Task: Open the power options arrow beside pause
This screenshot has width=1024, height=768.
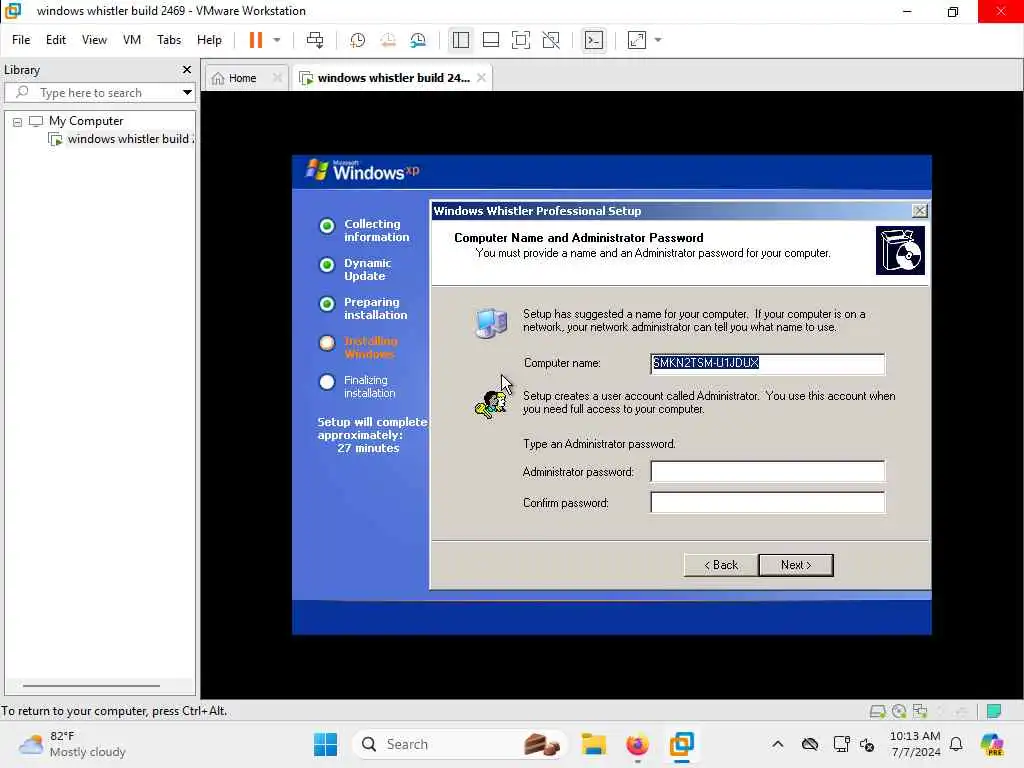Action: [277, 40]
